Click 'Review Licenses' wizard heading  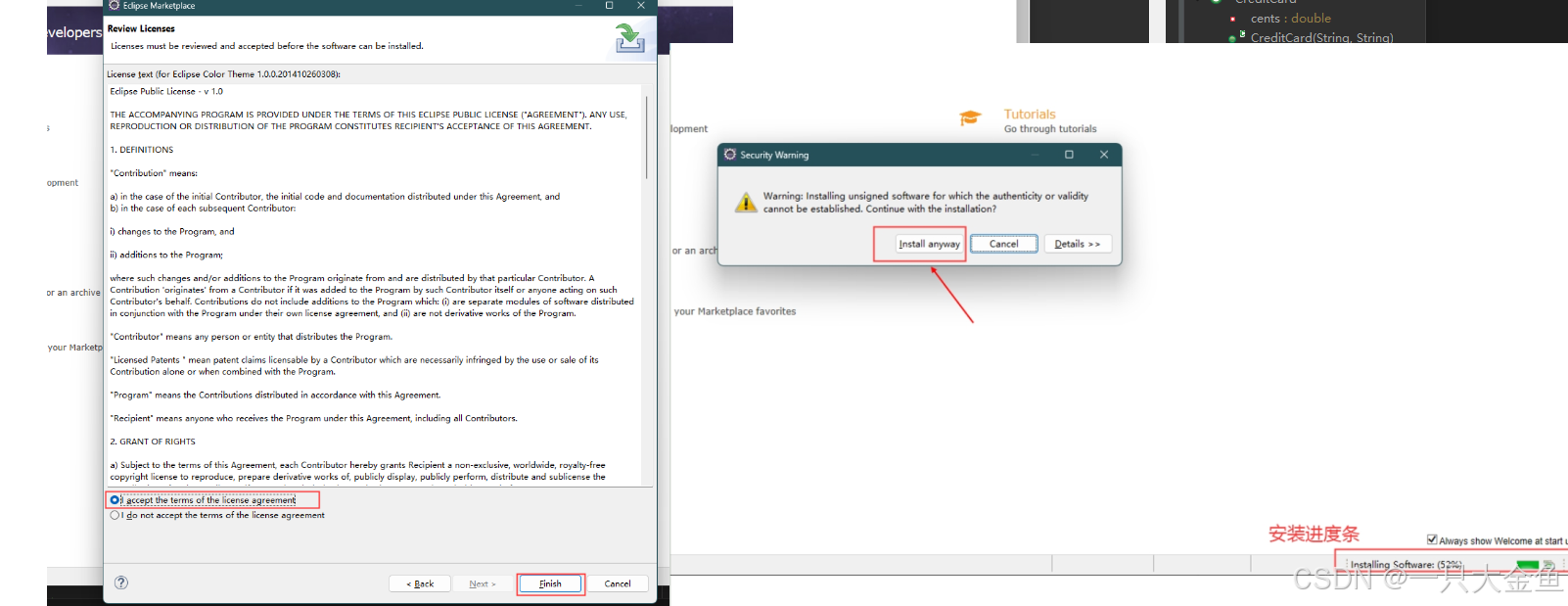tap(141, 29)
